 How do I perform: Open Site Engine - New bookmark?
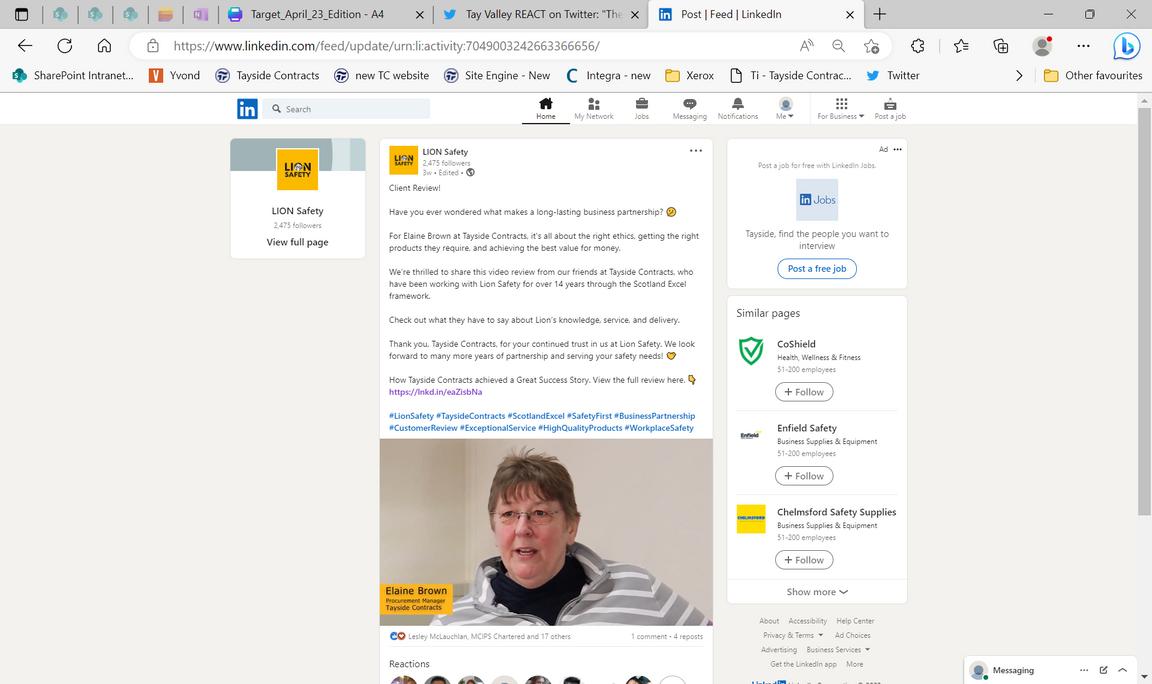pyautogui.click(x=497, y=75)
